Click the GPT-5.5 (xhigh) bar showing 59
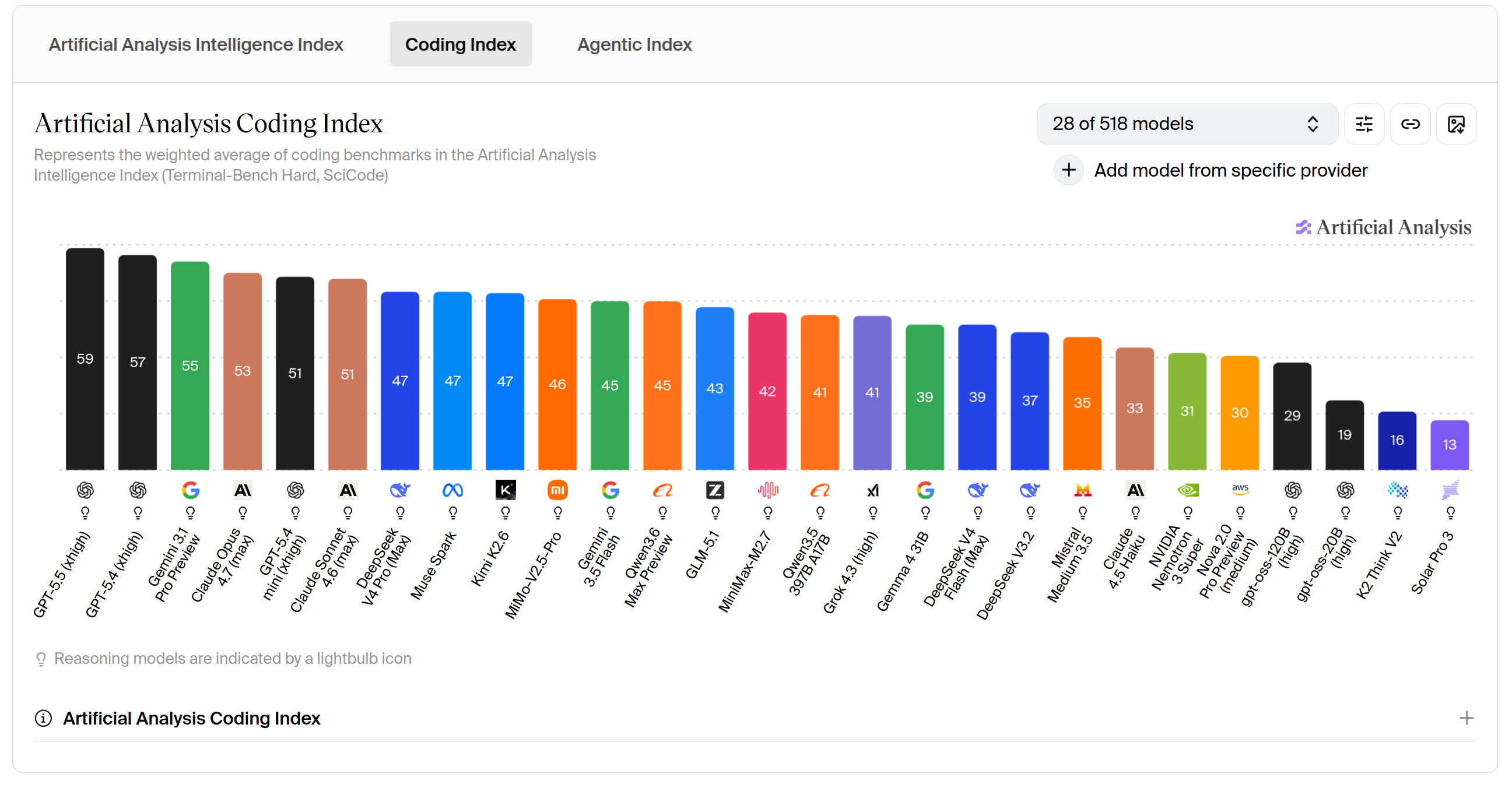 tap(85, 359)
